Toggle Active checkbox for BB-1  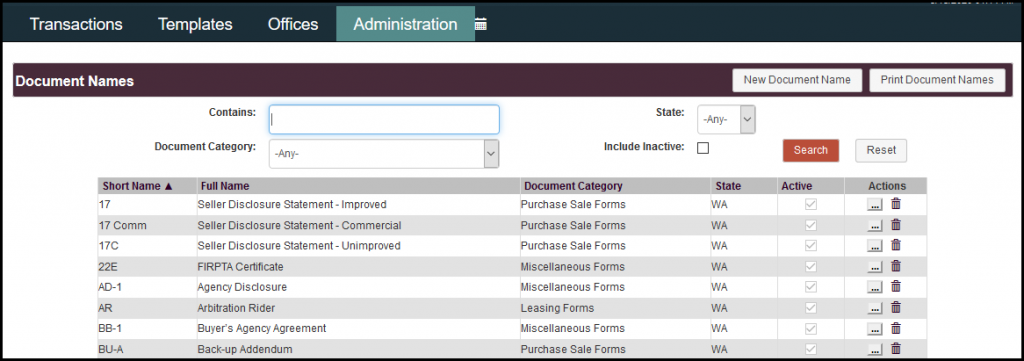[811, 328]
